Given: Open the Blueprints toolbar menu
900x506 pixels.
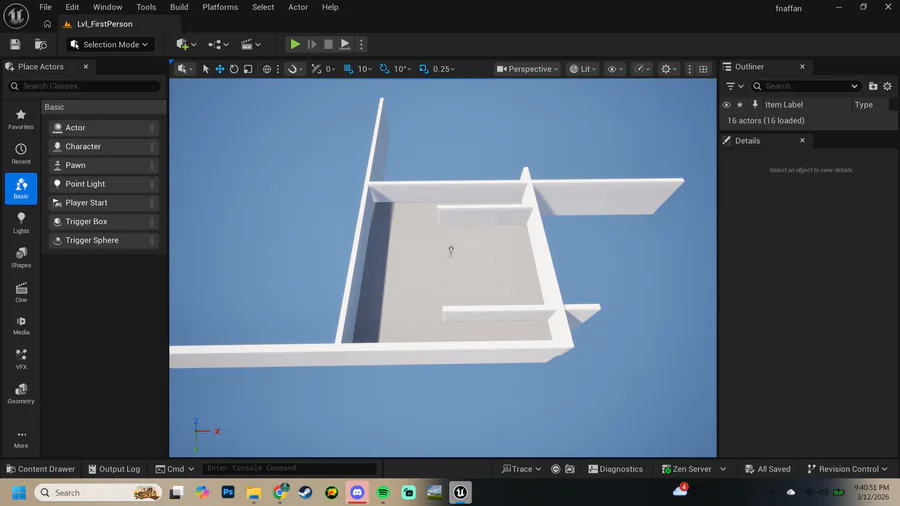Looking at the screenshot, I should tap(218, 44).
